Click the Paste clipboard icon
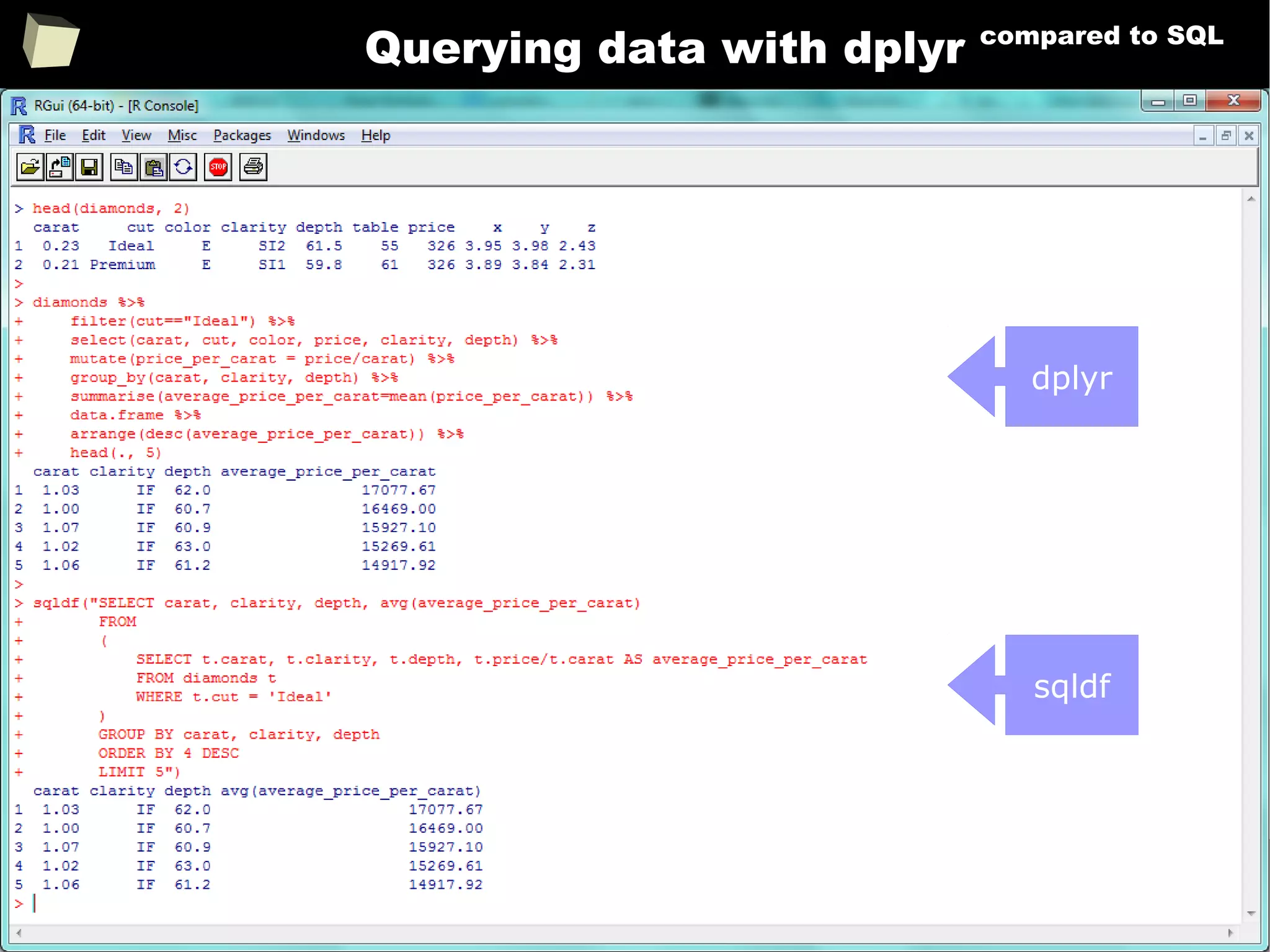This screenshot has height=952, width=1270. click(x=154, y=167)
